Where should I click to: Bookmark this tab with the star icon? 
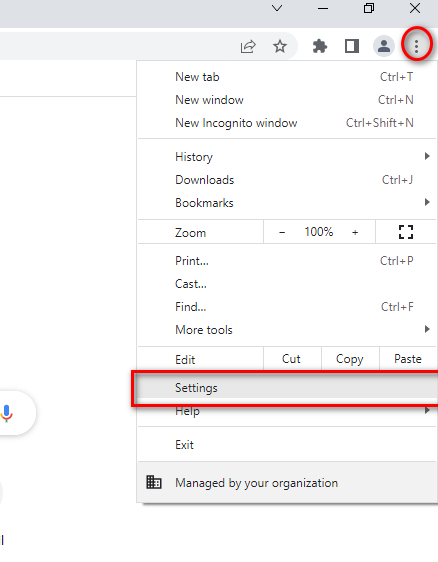coord(280,46)
